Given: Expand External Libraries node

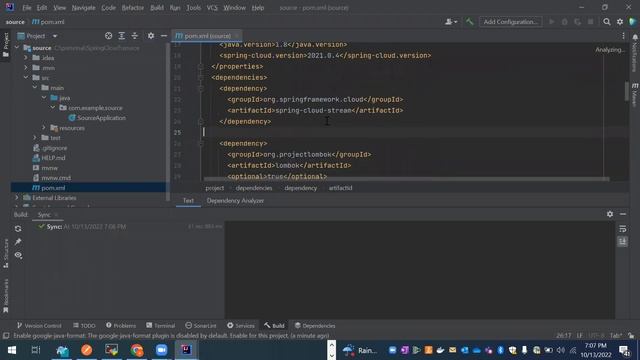Looking at the screenshot, I should (x=17, y=198).
